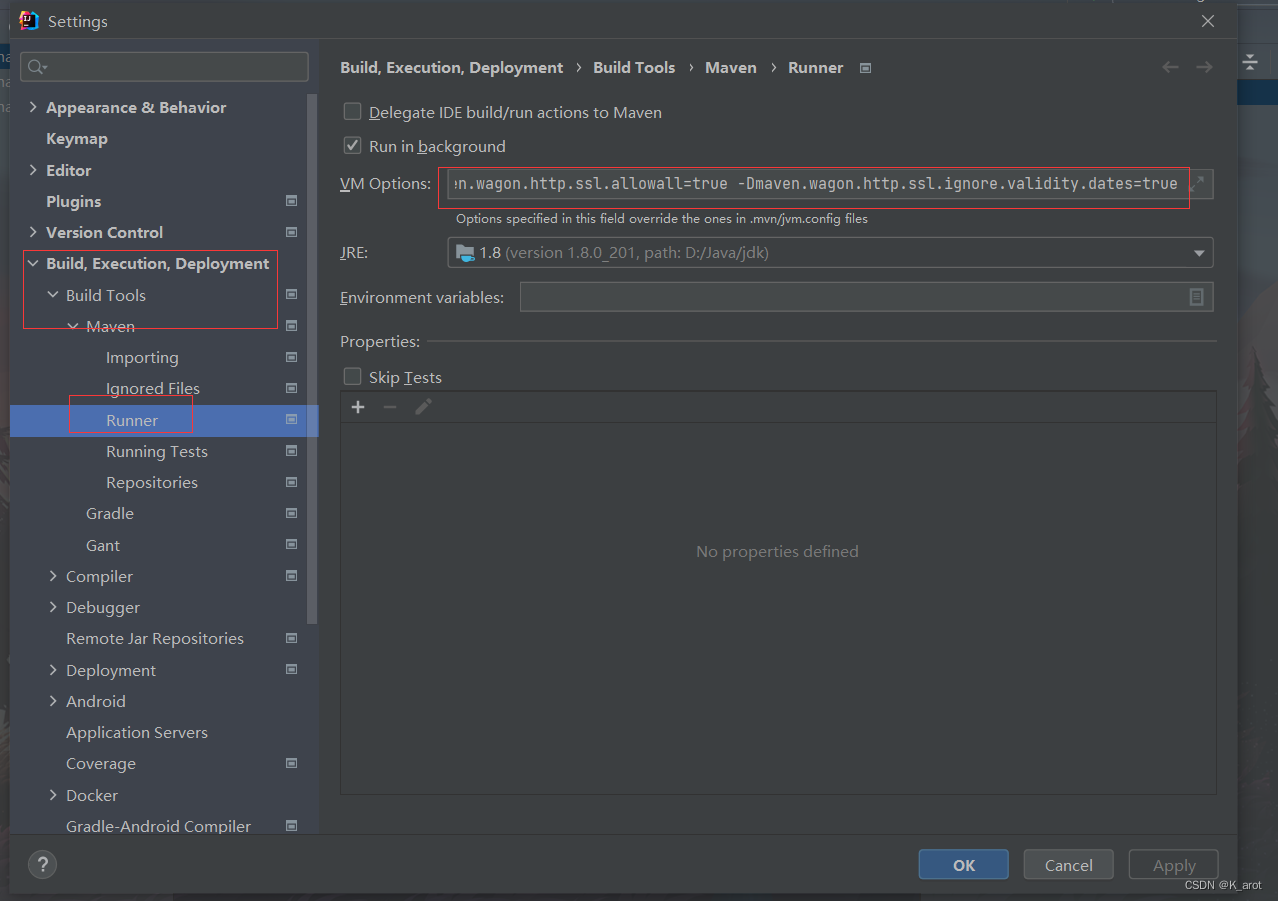The width and height of the screenshot is (1278, 901).
Task: Select Importing under Maven
Action: 142,357
